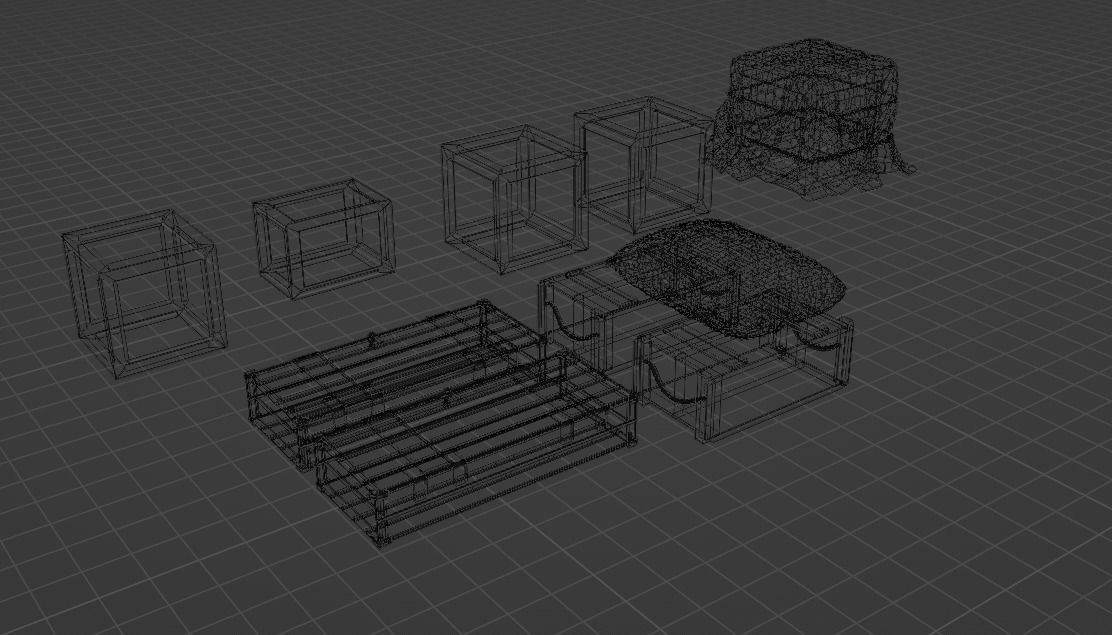1112x635 pixels.
Task: Select the rounded dense-mesh bundle atop open crates
Action: tap(729, 276)
